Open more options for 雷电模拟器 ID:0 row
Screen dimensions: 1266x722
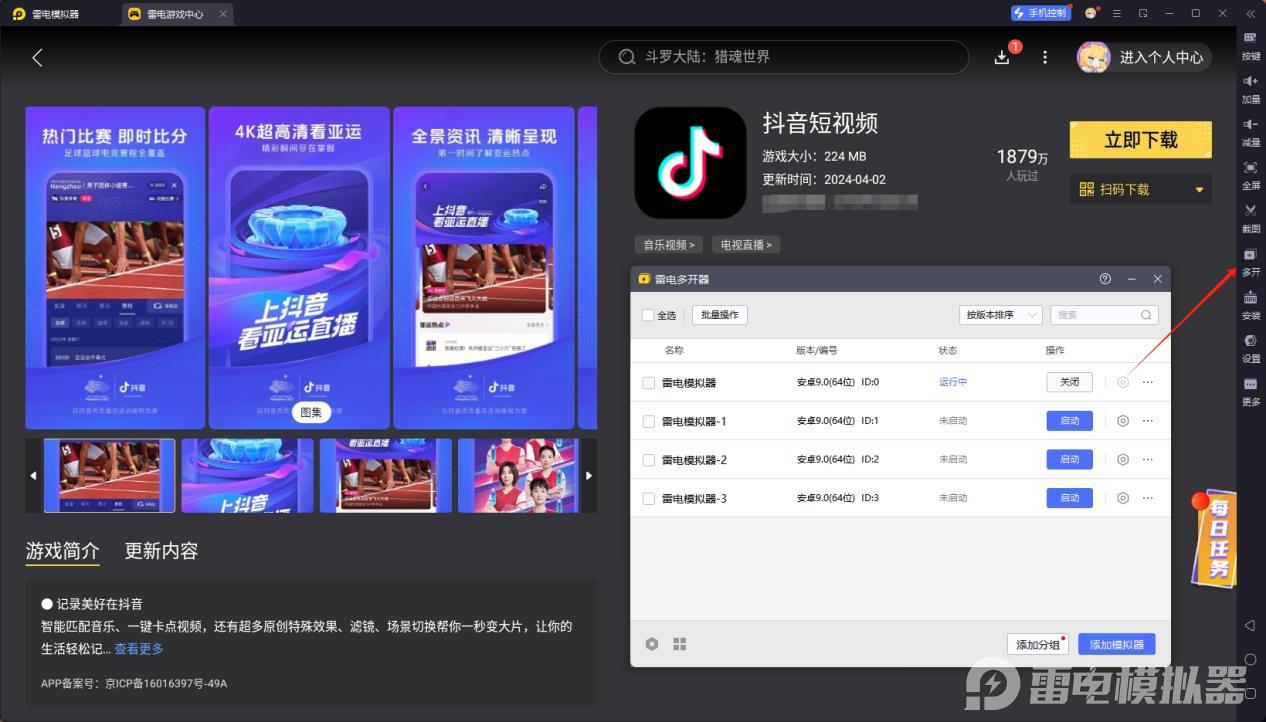pos(1148,382)
